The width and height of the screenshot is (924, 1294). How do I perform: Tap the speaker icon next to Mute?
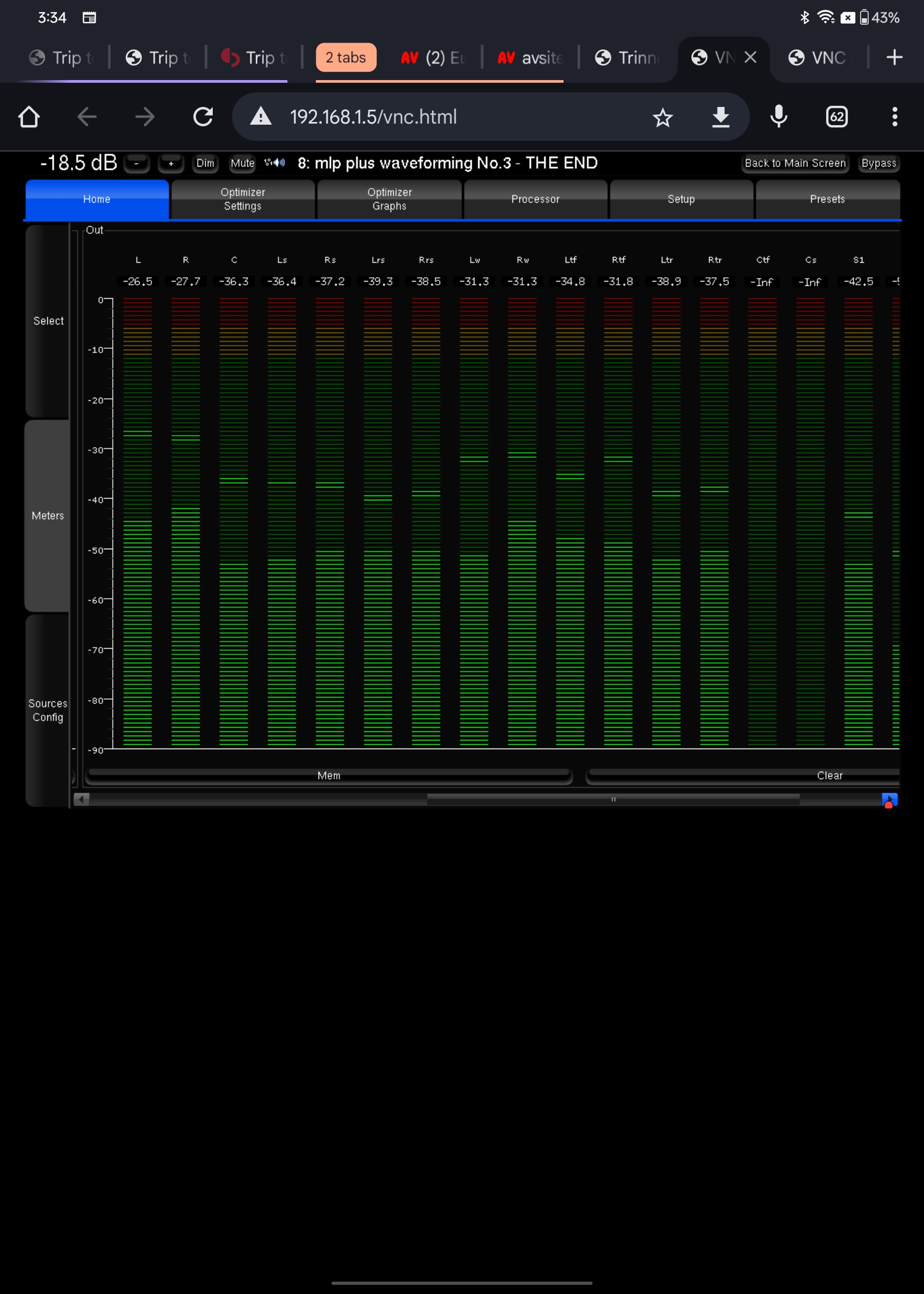point(275,163)
